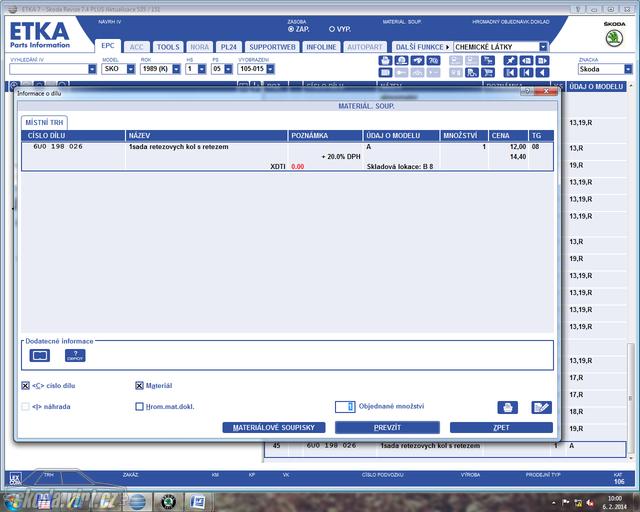The width and height of the screenshot is (640, 512).
Task: Toggle the <C> číslo dílu checkbox
Action: coord(25,385)
